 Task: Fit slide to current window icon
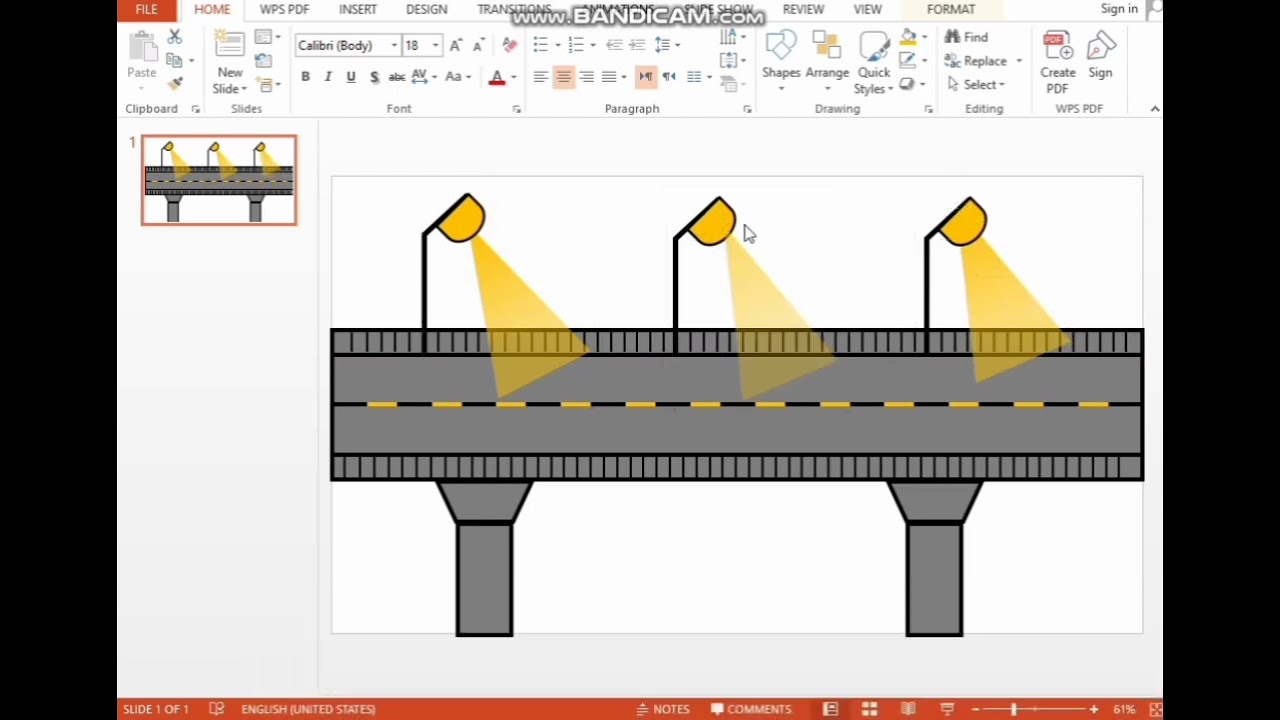[1155, 709]
